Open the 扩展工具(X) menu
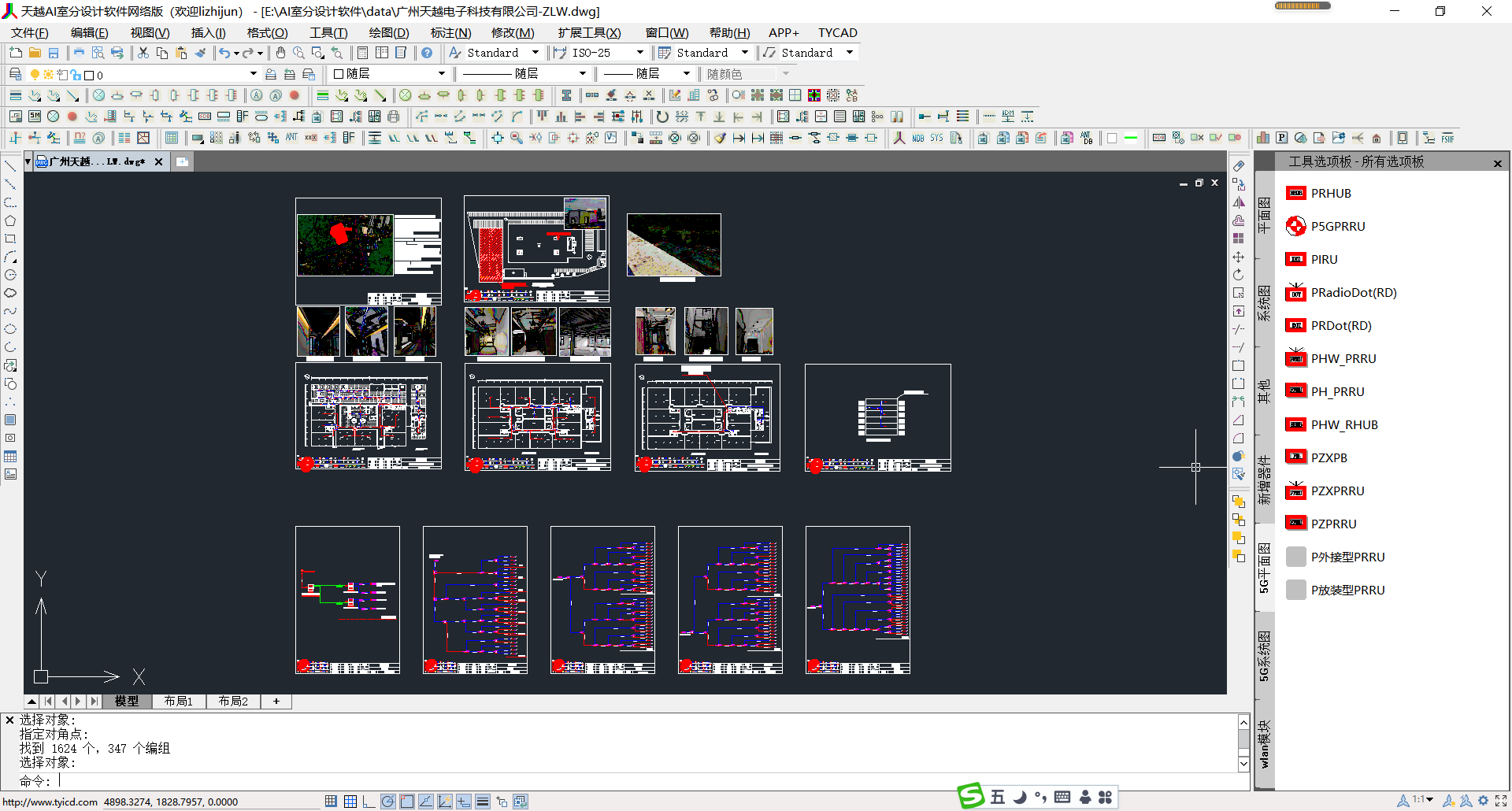 click(589, 32)
